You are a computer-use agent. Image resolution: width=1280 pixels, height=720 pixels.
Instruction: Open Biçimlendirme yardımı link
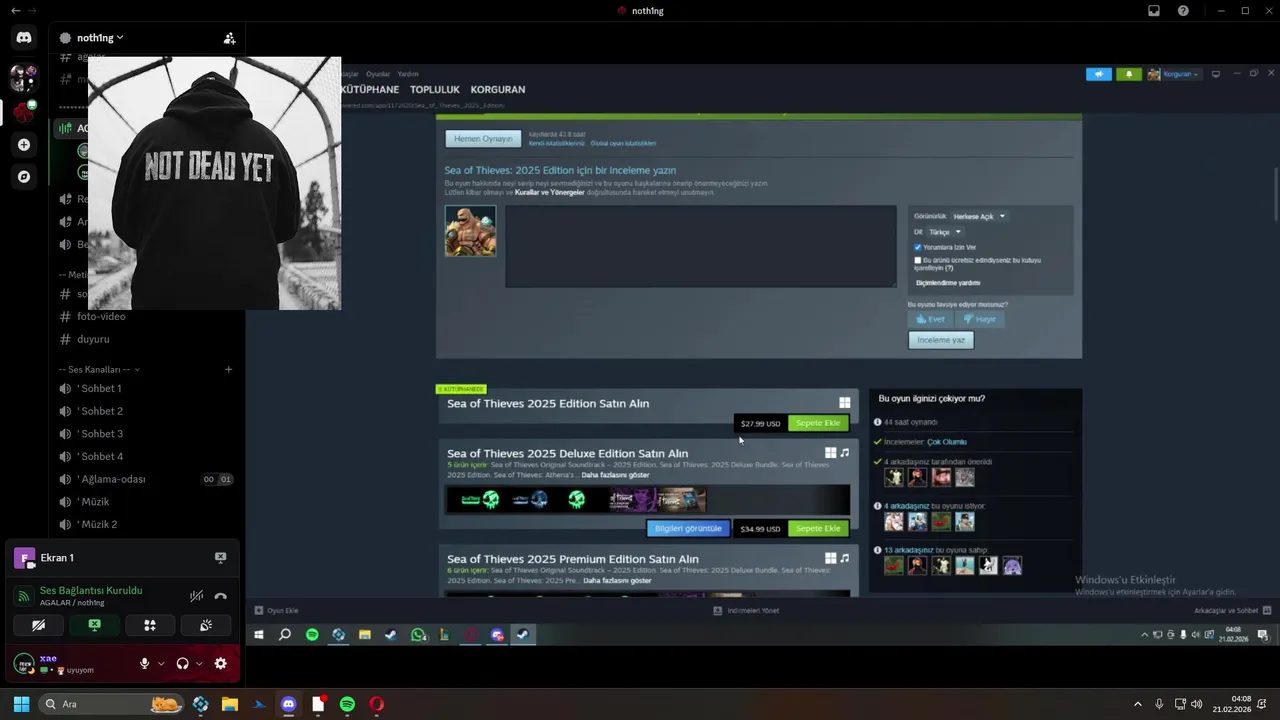pos(948,283)
